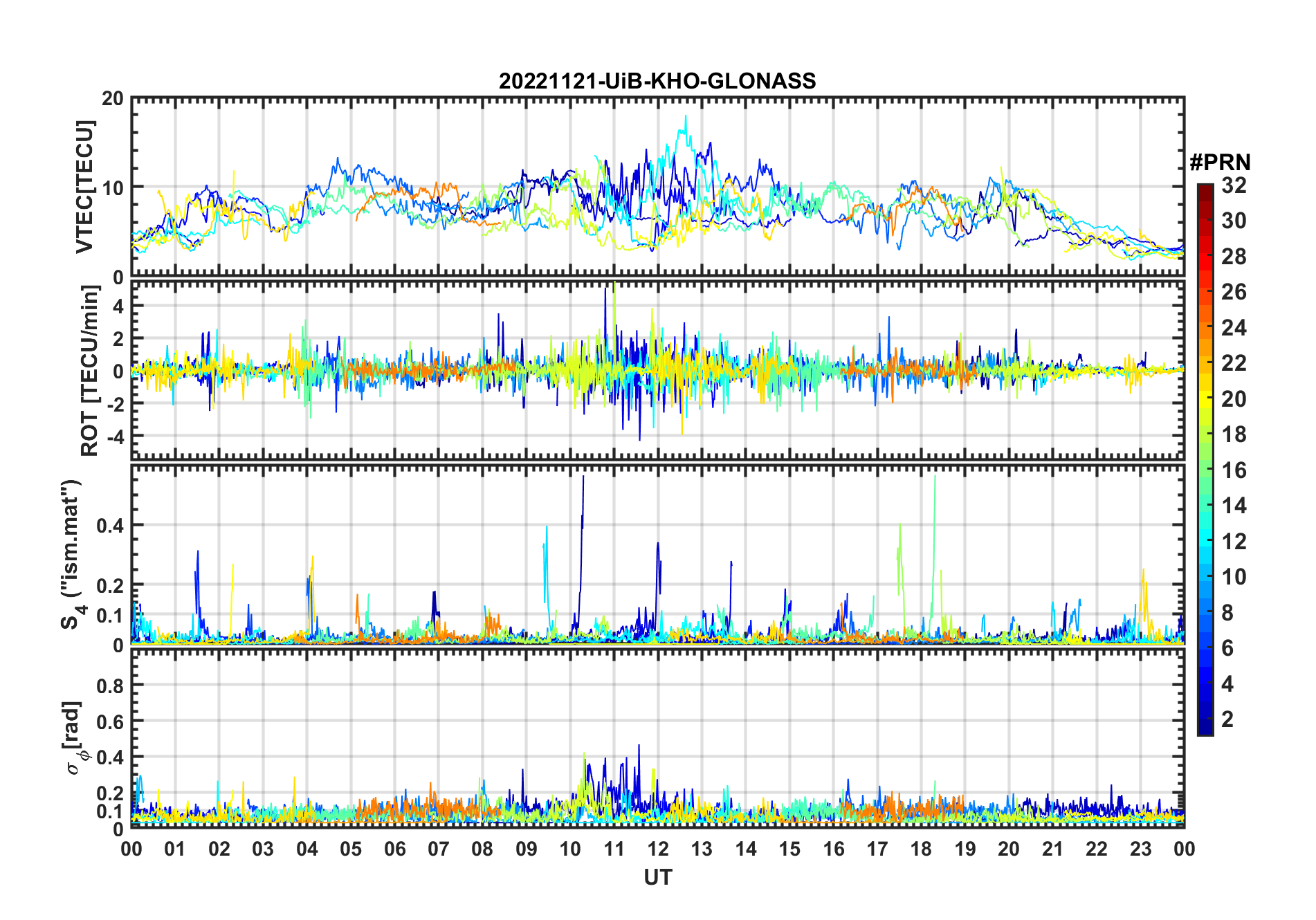Click the VTEC axis tick label 20
This screenshot has height=920, width=1316.
tap(113, 99)
